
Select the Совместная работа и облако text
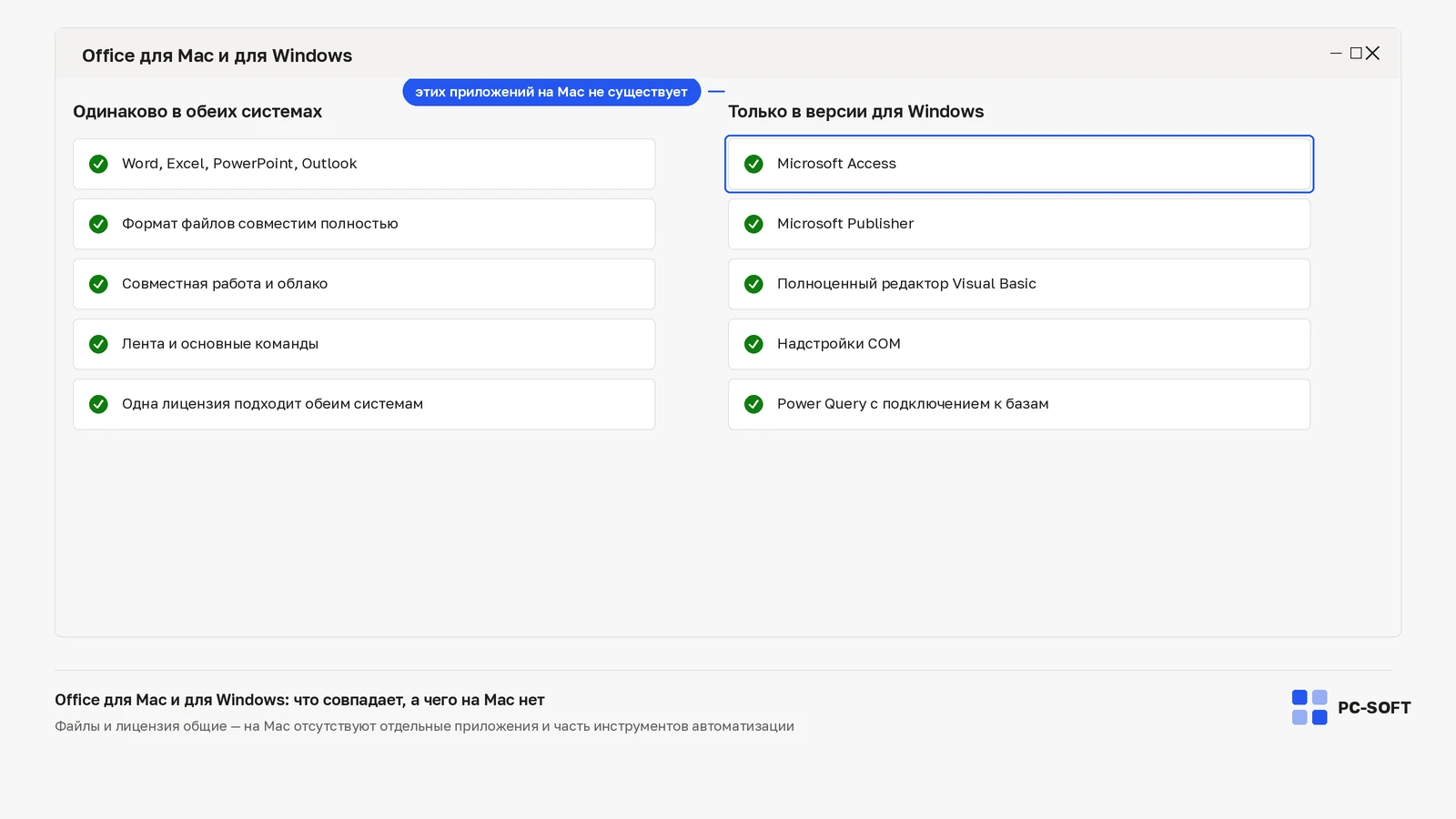225,284
